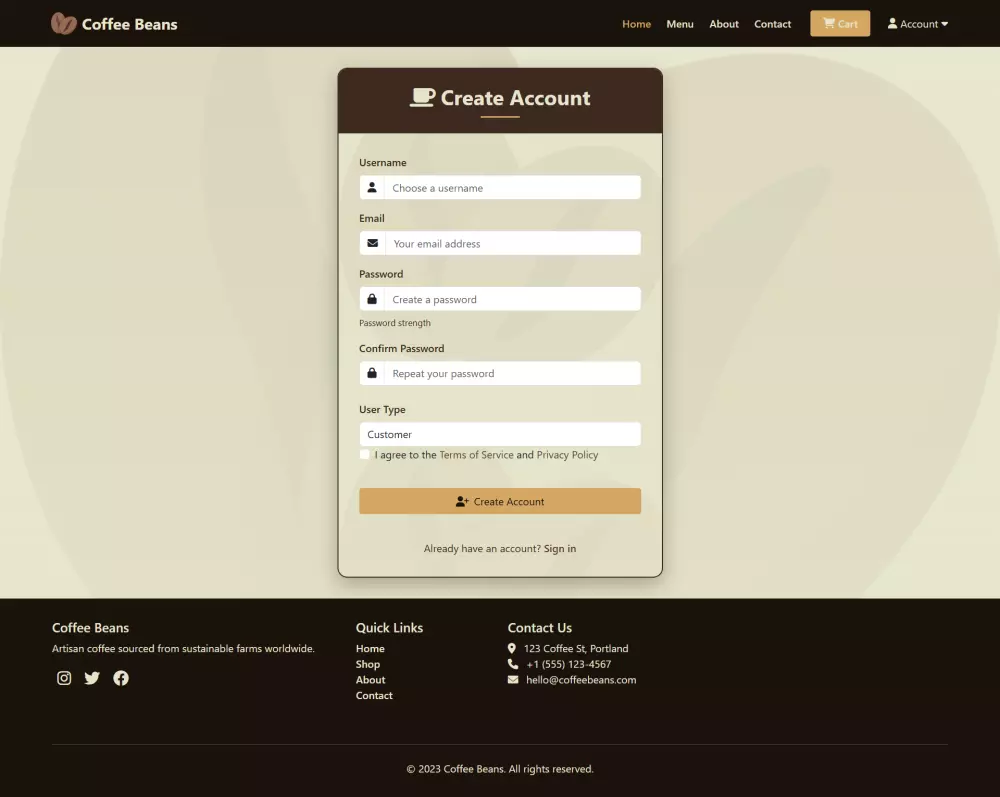Viewport: 1000px width, 797px height.
Task: Click the Coffee Beans brand name in navbar
Action: pos(129,24)
